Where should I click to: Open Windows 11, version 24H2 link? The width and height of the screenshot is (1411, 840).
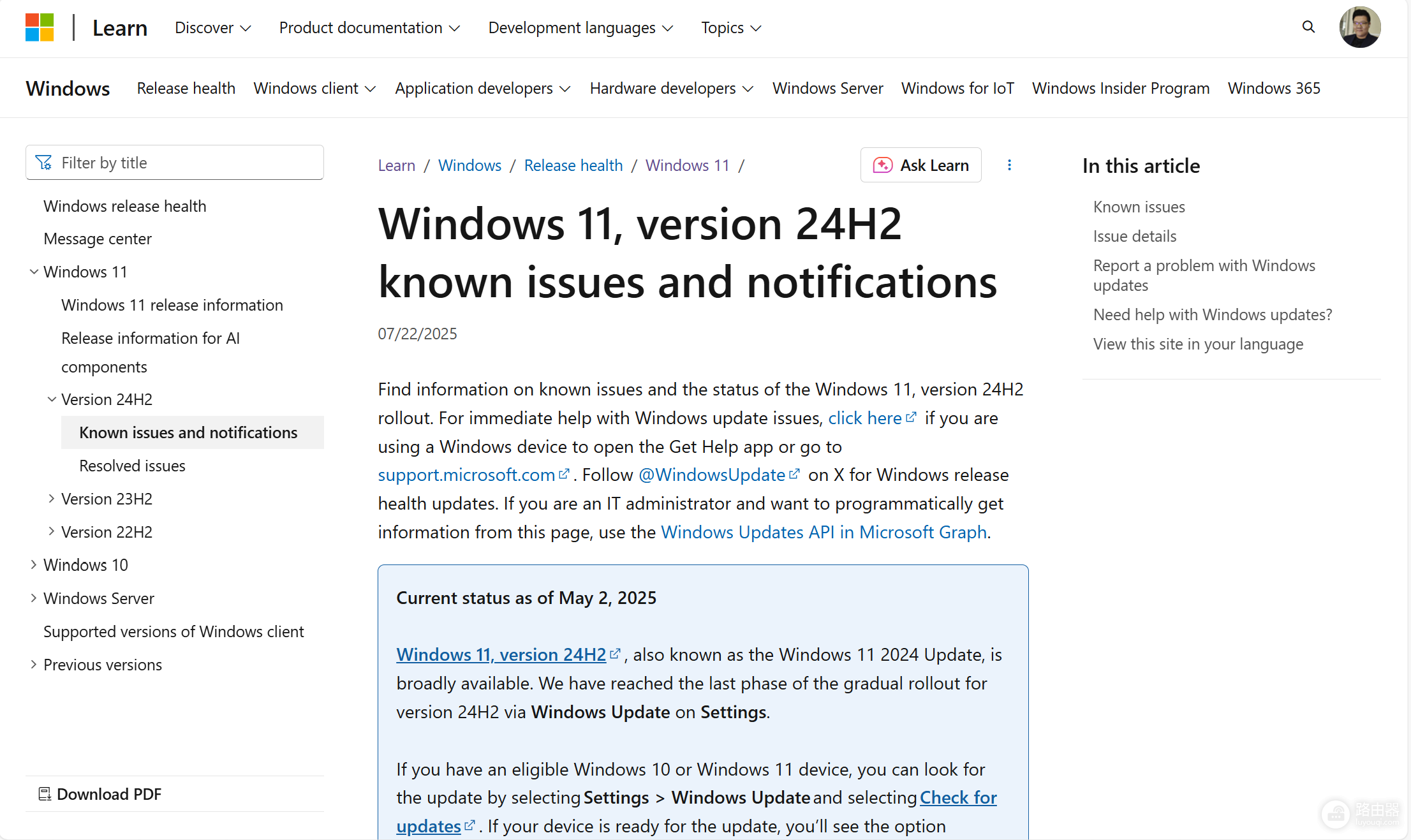click(501, 654)
